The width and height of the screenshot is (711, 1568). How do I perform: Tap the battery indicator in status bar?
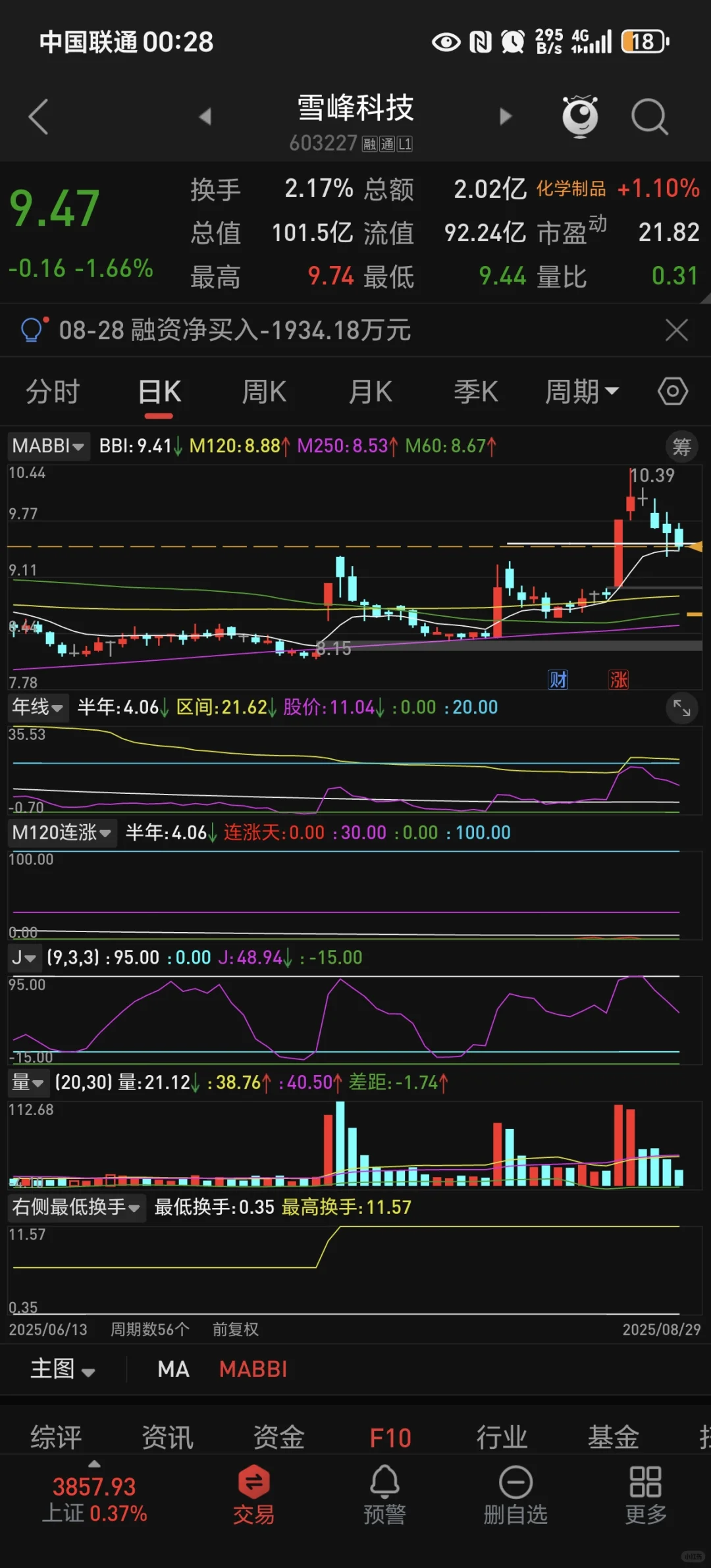(x=645, y=42)
